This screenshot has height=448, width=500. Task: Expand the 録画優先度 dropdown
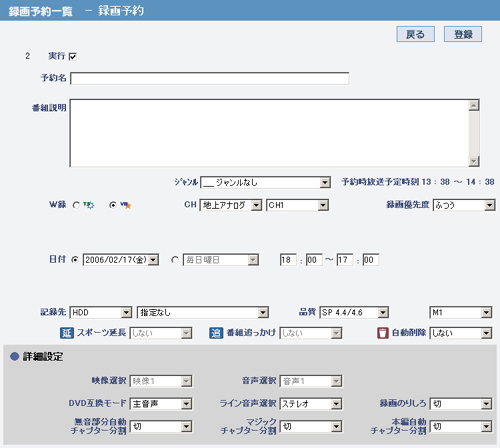(464, 205)
